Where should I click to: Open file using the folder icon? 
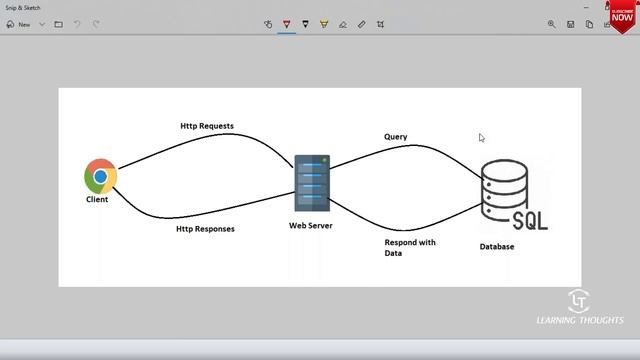pyautogui.click(x=58, y=24)
